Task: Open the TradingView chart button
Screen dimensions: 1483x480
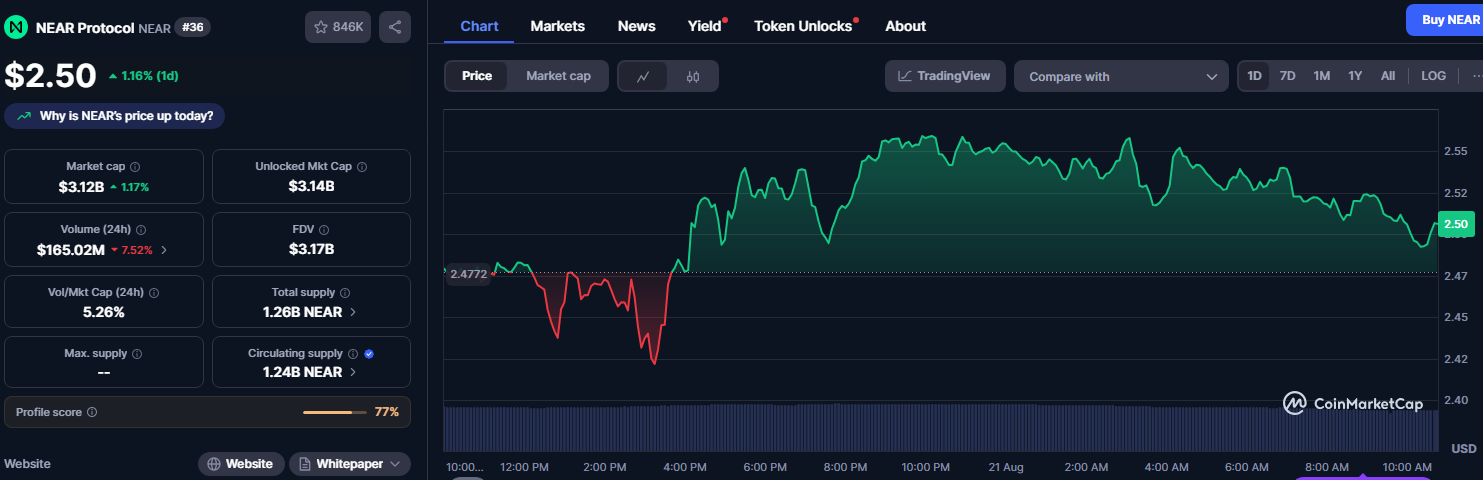Action: (x=945, y=76)
